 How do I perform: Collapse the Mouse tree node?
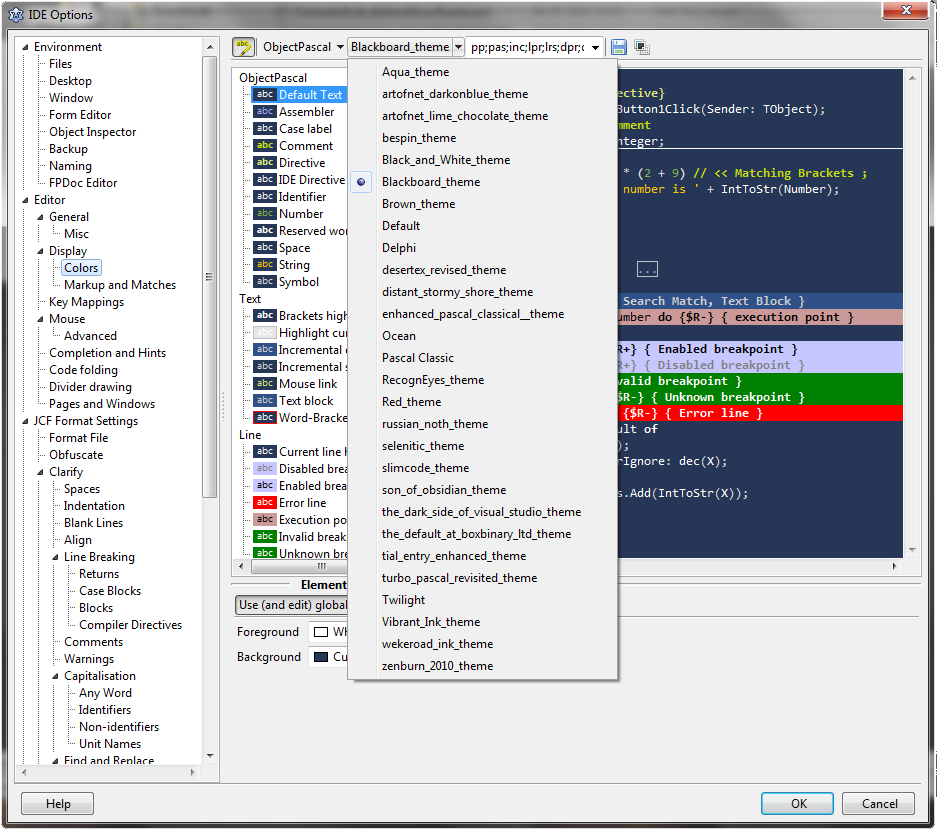(40, 319)
